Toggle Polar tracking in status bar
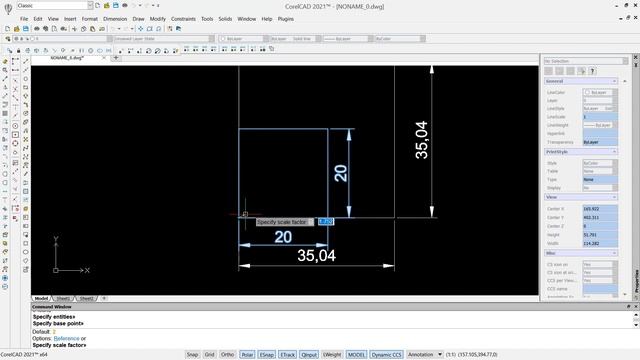Image resolution: width=640 pixels, height=360 pixels. point(247,355)
